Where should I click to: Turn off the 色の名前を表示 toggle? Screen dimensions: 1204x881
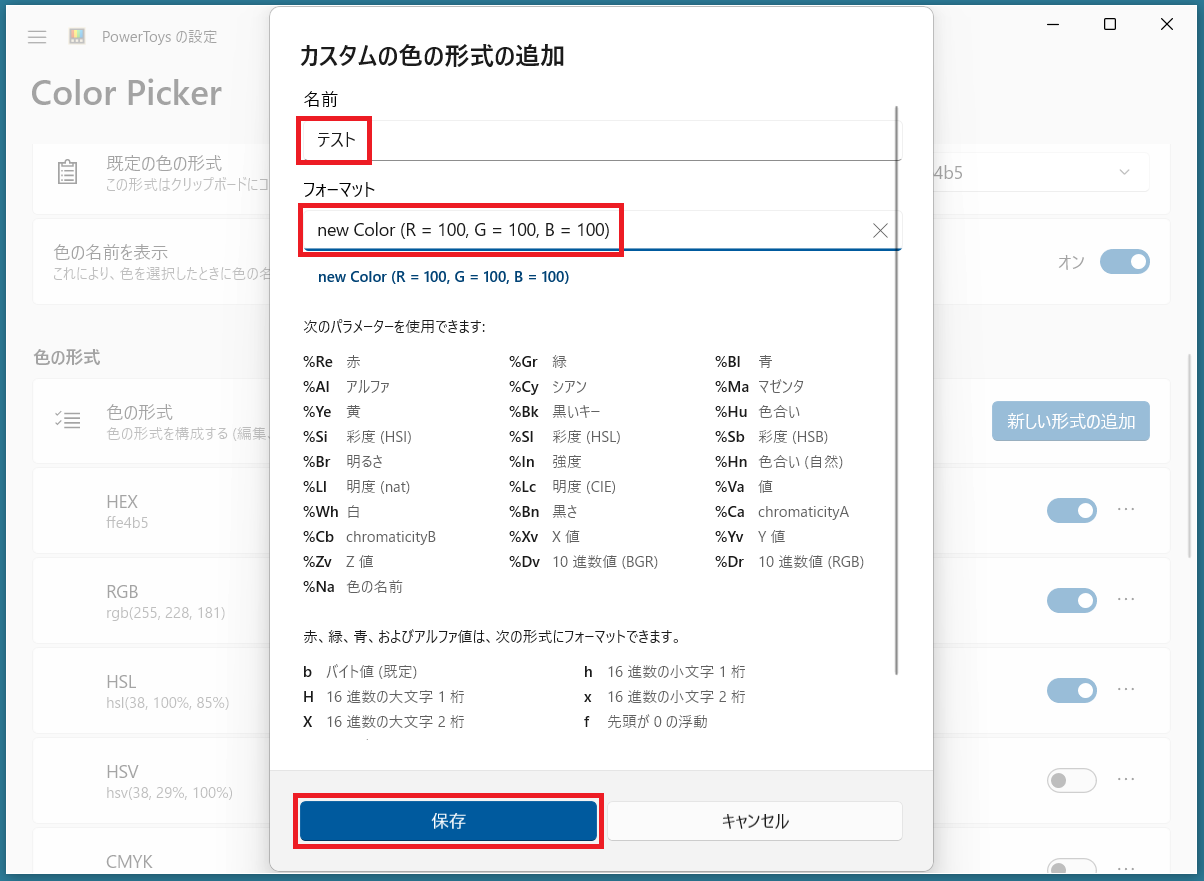click(x=1125, y=261)
